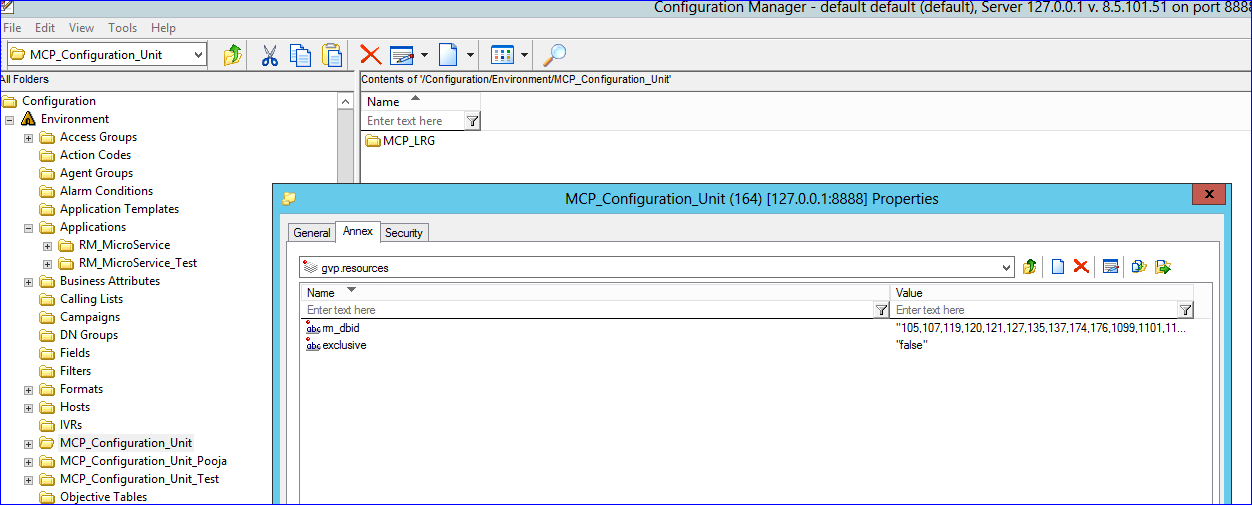Open search with the magnifying glass icon
The image size is (1252, 505).
click(554, 55)
